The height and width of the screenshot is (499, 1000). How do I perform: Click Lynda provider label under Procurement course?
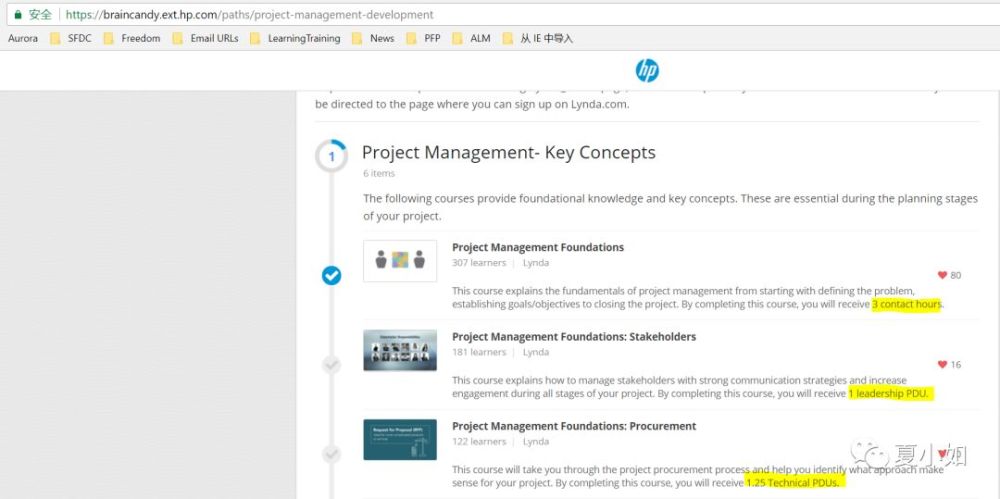(x=536, y=442)
